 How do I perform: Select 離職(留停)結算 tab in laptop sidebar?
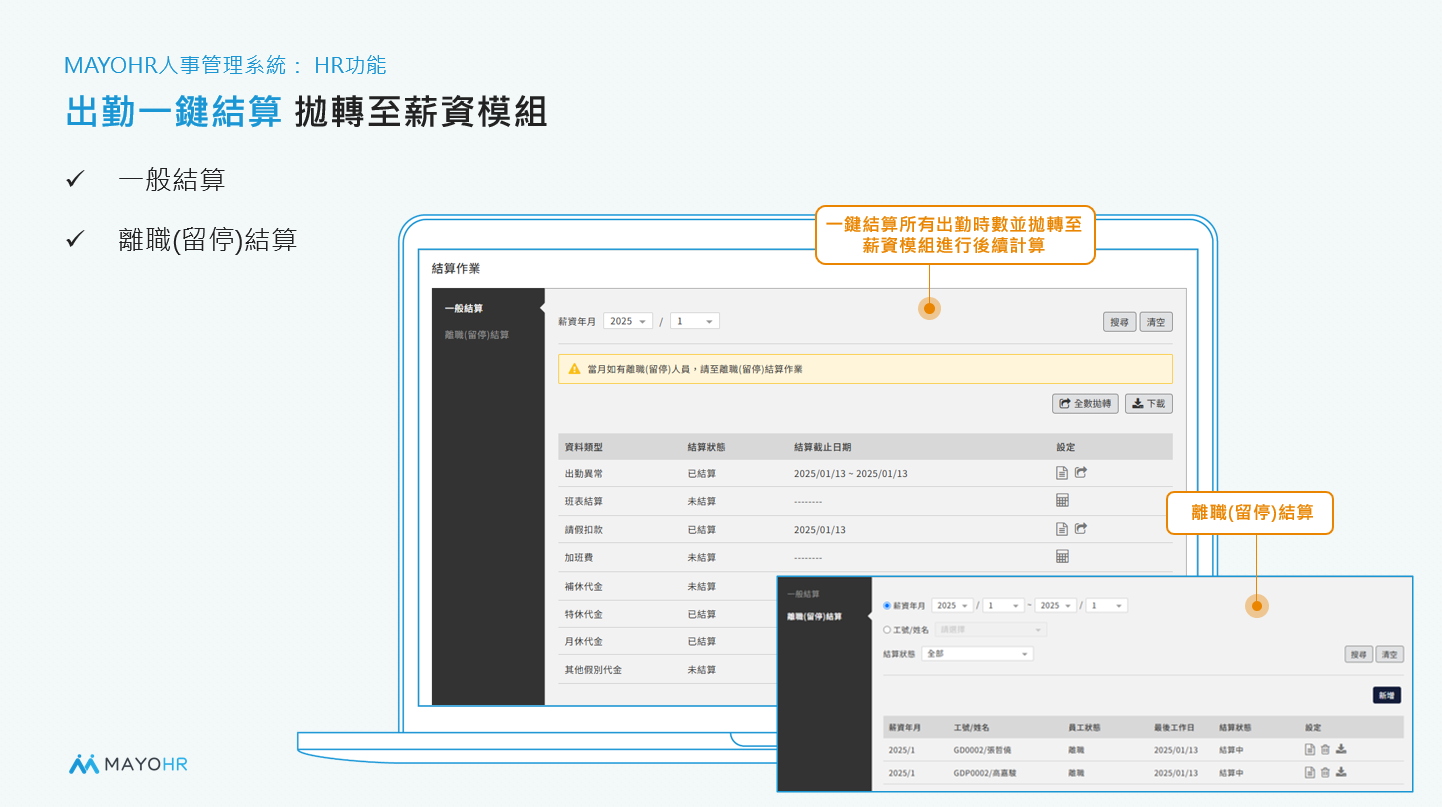[477, 334]
